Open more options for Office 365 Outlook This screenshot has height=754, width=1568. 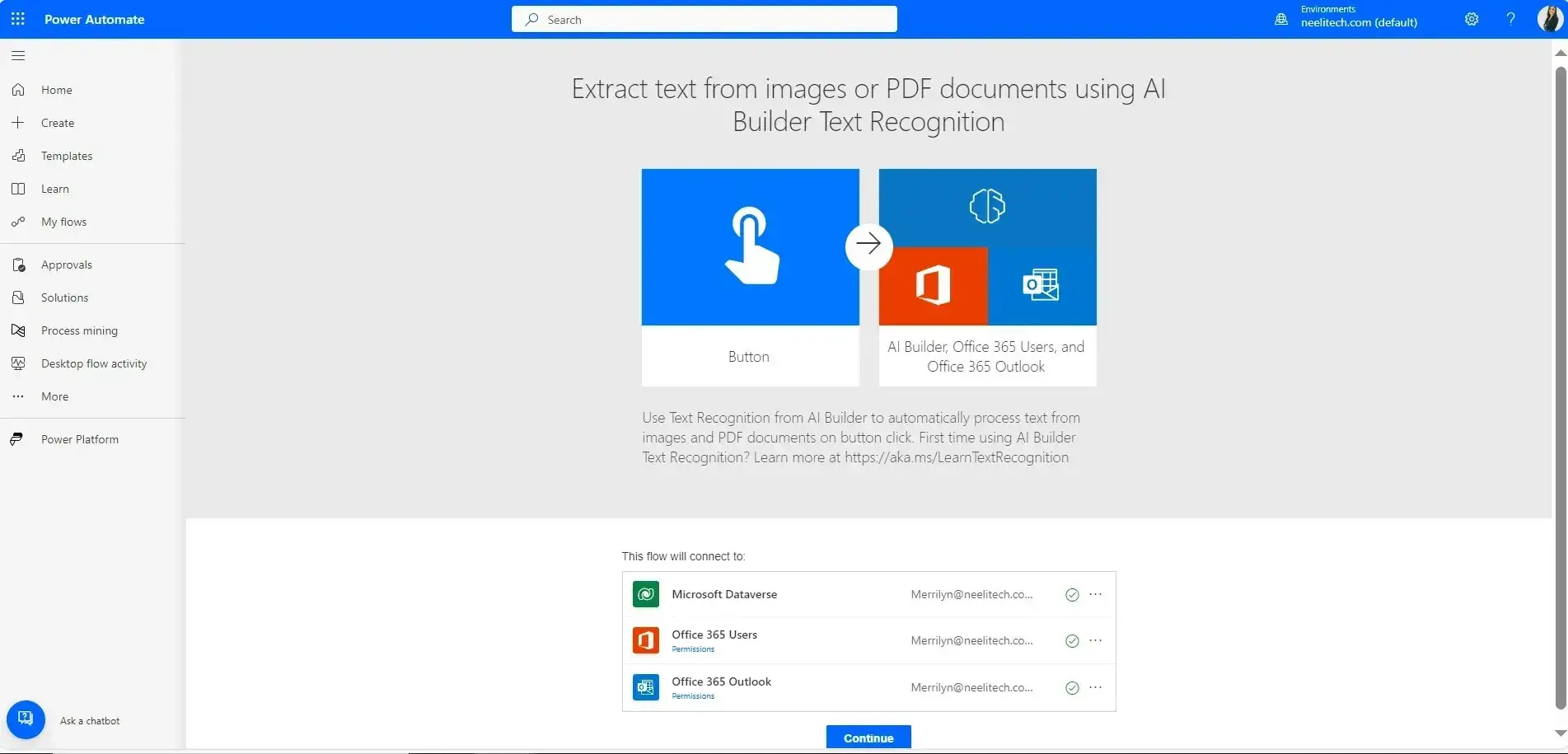coord(1095,687)
